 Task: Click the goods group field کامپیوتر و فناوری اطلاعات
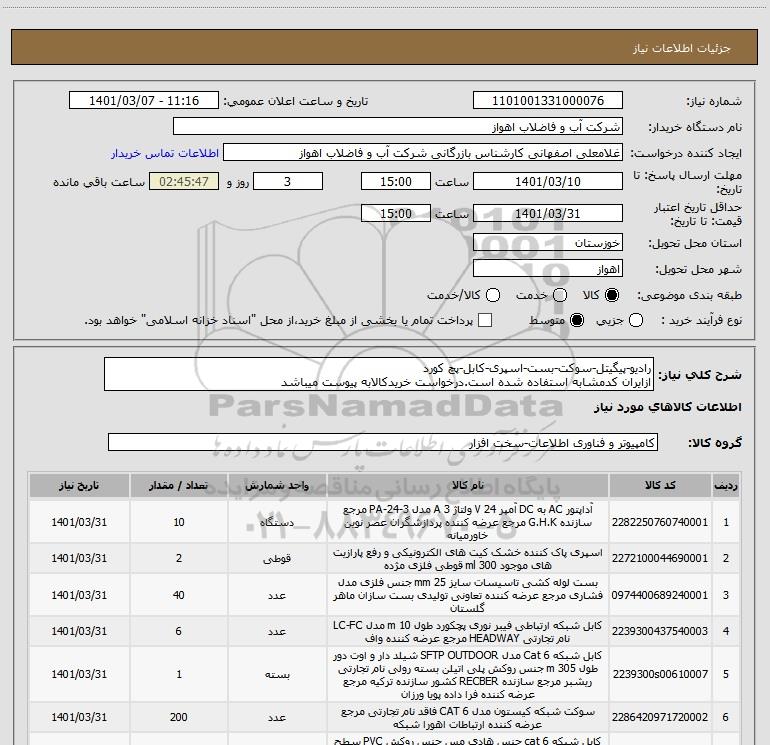pos(383,442)
